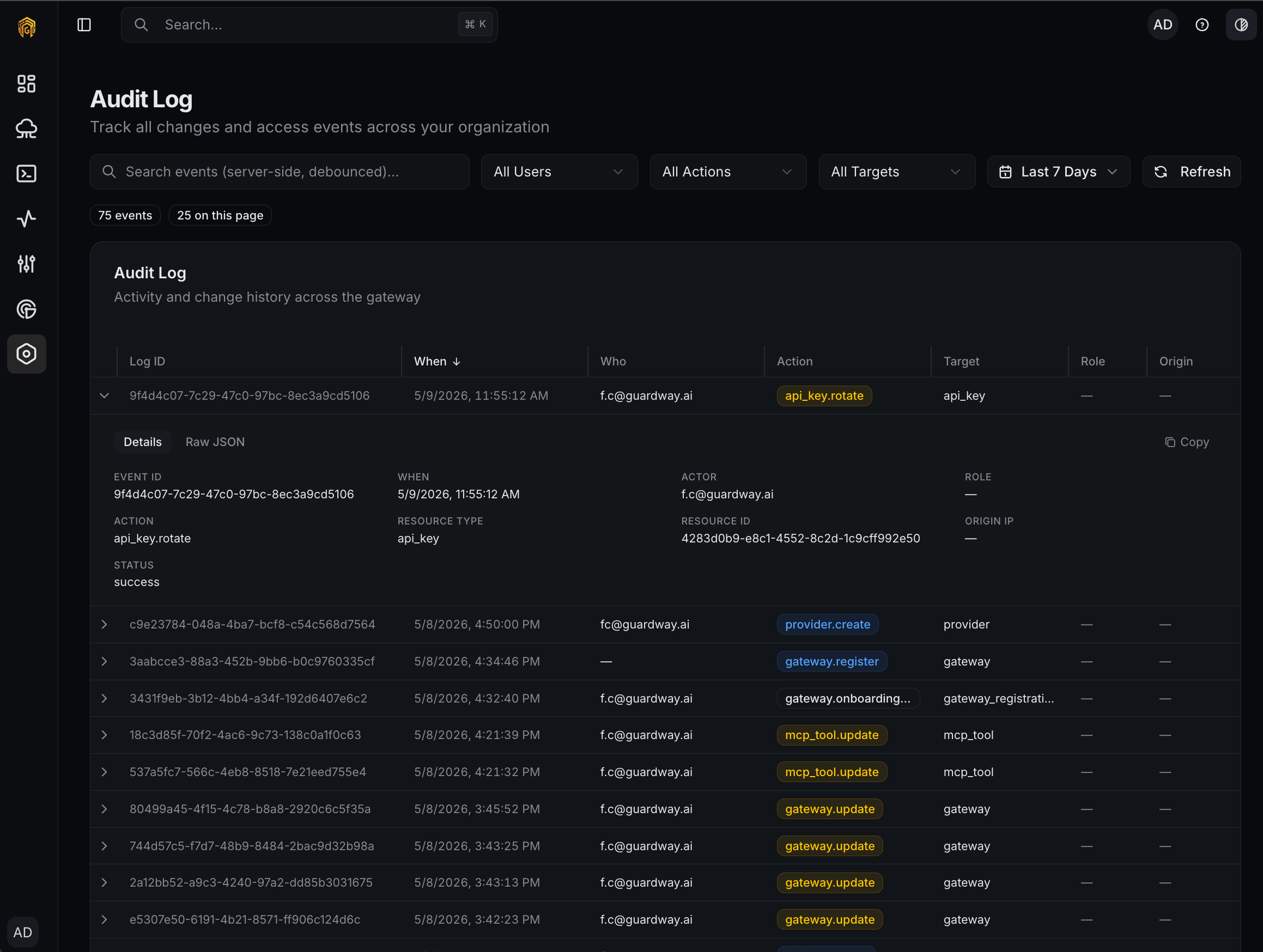Open the sliders settings sidebar icon
This screenshot has width=1263, height=952.
click(x=26, y=264)
